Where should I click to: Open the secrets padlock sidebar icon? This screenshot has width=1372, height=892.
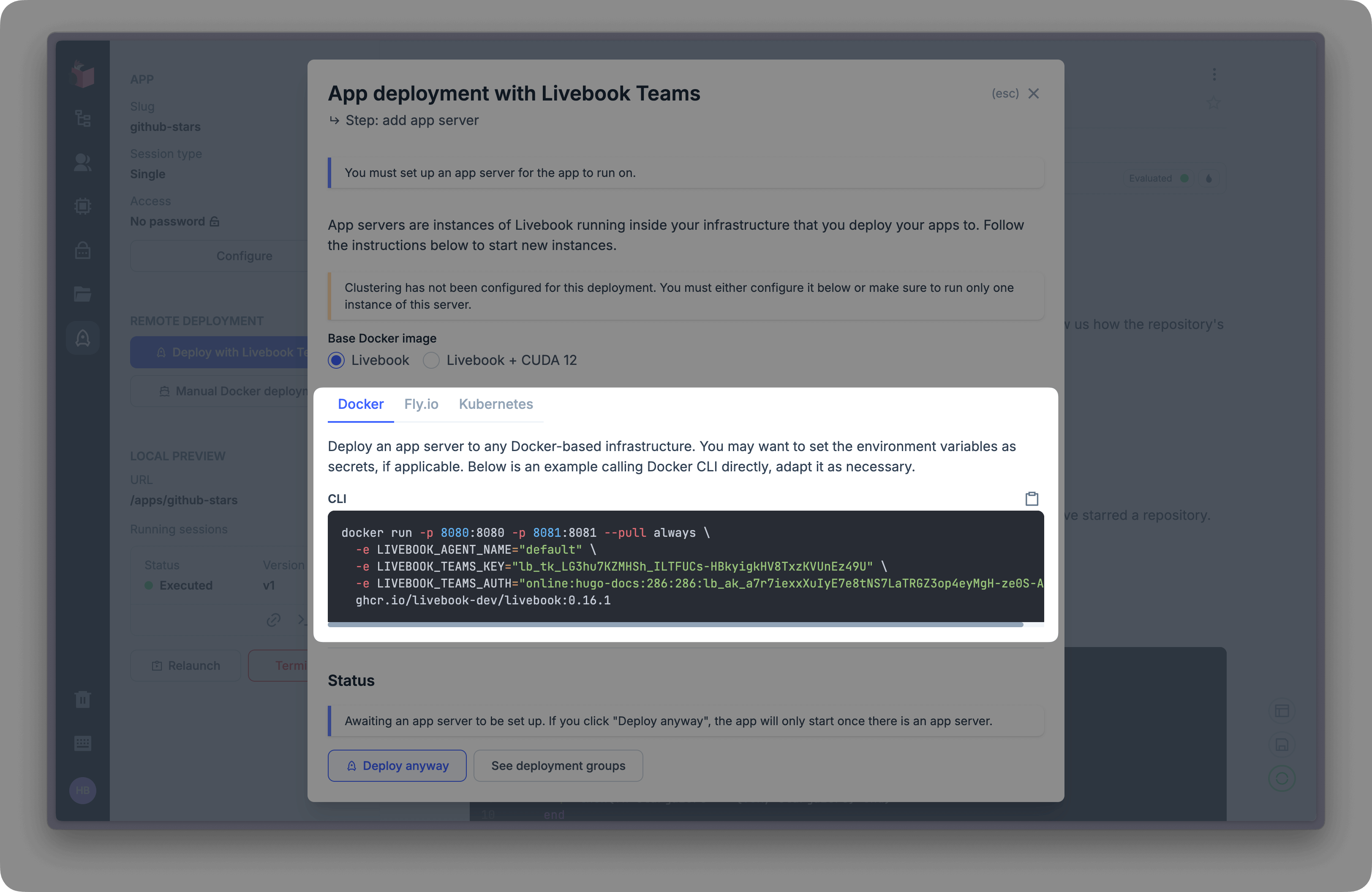coord(82,250)
